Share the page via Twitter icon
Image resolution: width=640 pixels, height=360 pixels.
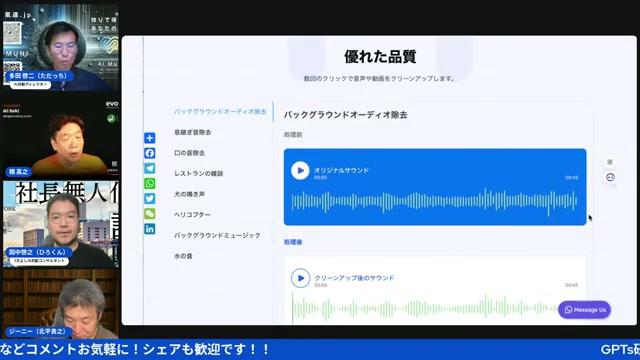pos(150,198)
